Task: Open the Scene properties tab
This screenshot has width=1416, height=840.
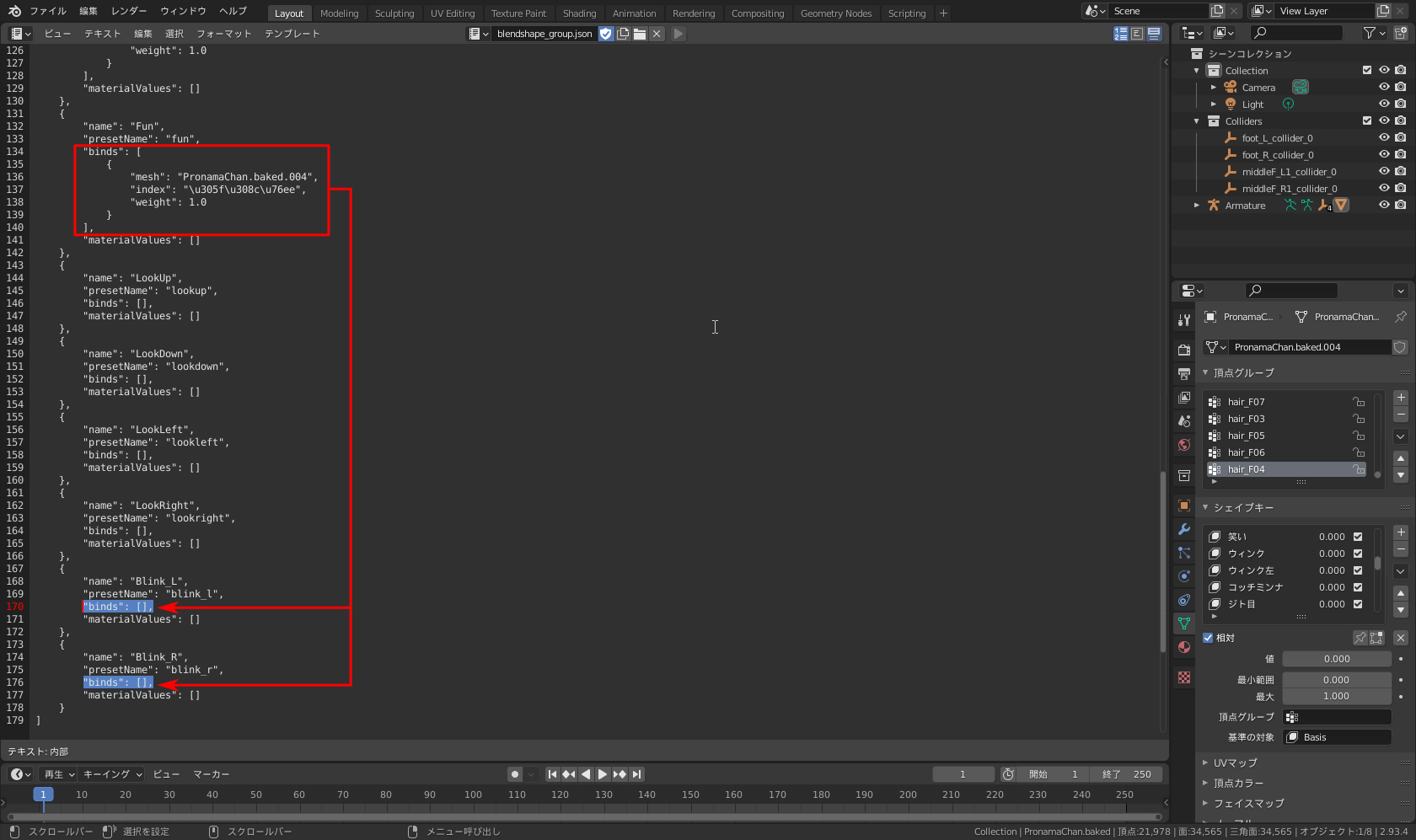Action: pos(1184,420)
